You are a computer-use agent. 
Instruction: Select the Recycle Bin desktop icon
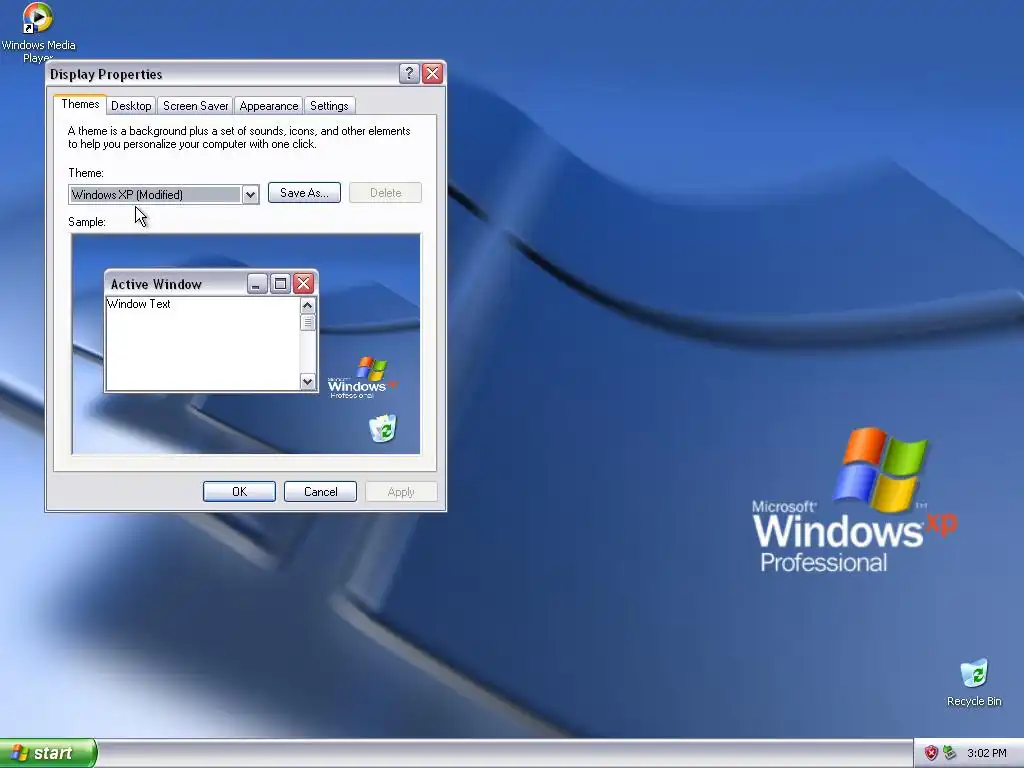(974, 682)
